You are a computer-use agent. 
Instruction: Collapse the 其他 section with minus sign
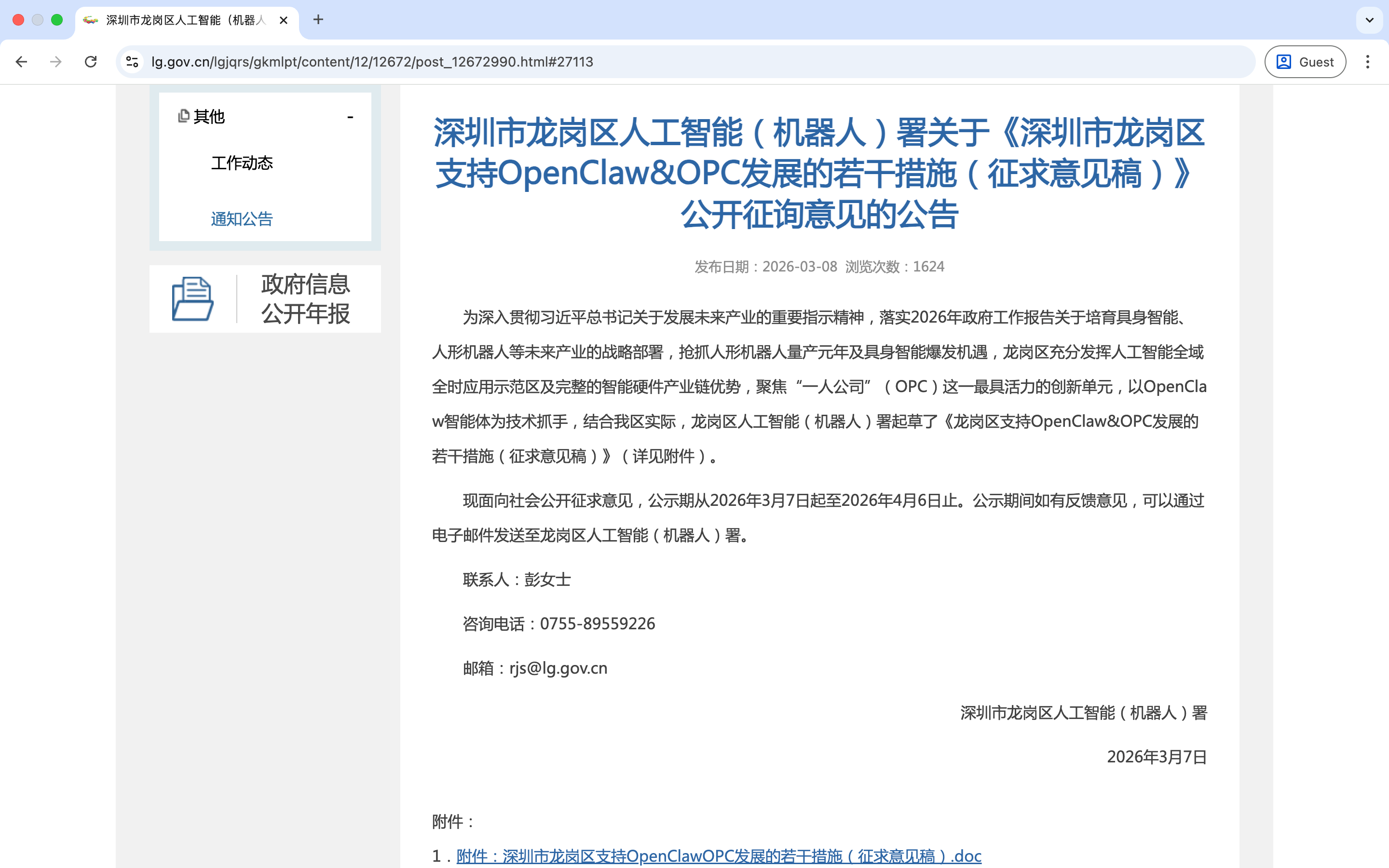tap(350, 117)
